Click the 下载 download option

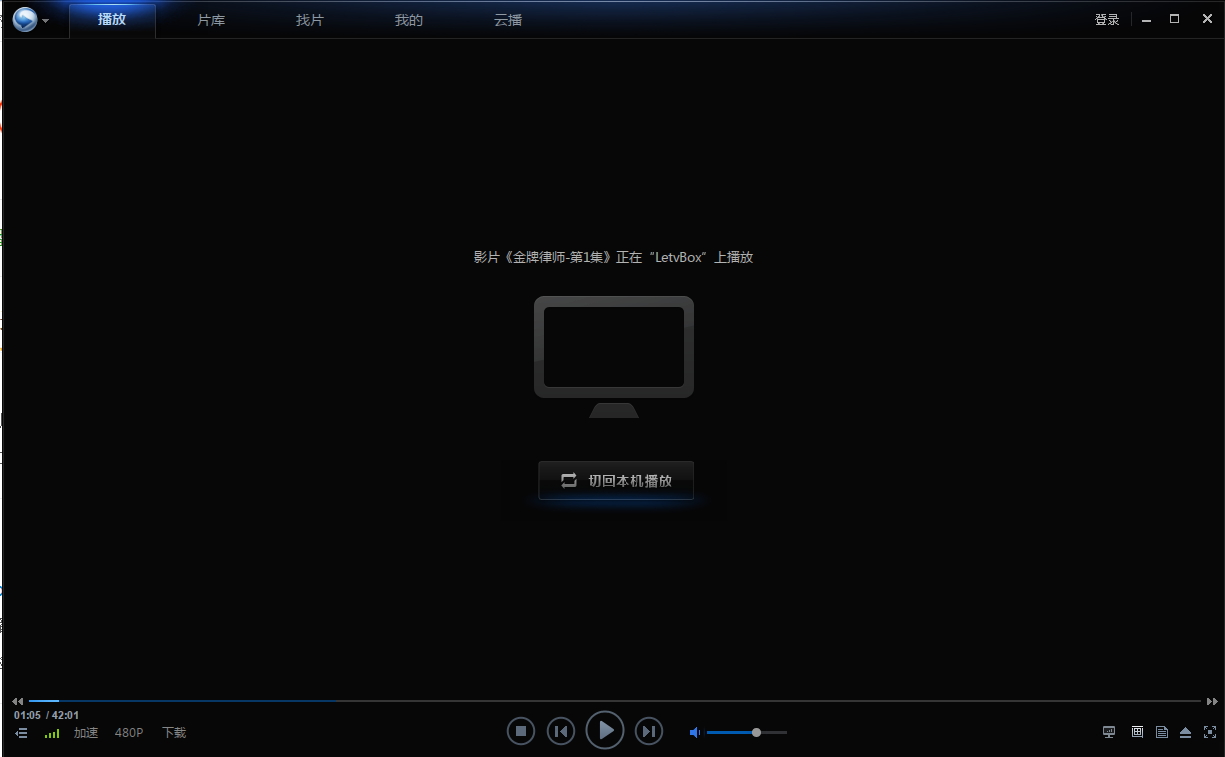click(x=174, y=733)
